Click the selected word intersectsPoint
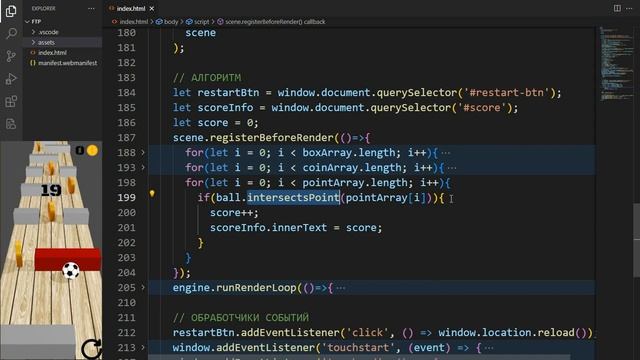This screenshot has width=640, height=360. click(293, 198)
